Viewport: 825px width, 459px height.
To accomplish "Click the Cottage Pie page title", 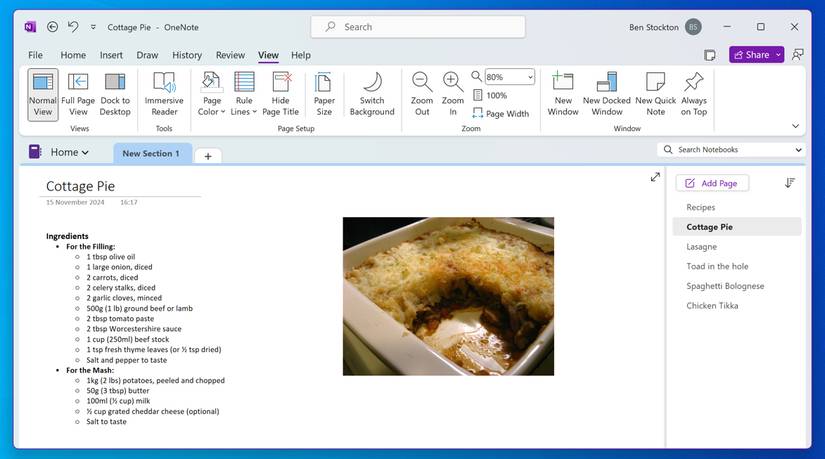I will (x=81, y=186).
